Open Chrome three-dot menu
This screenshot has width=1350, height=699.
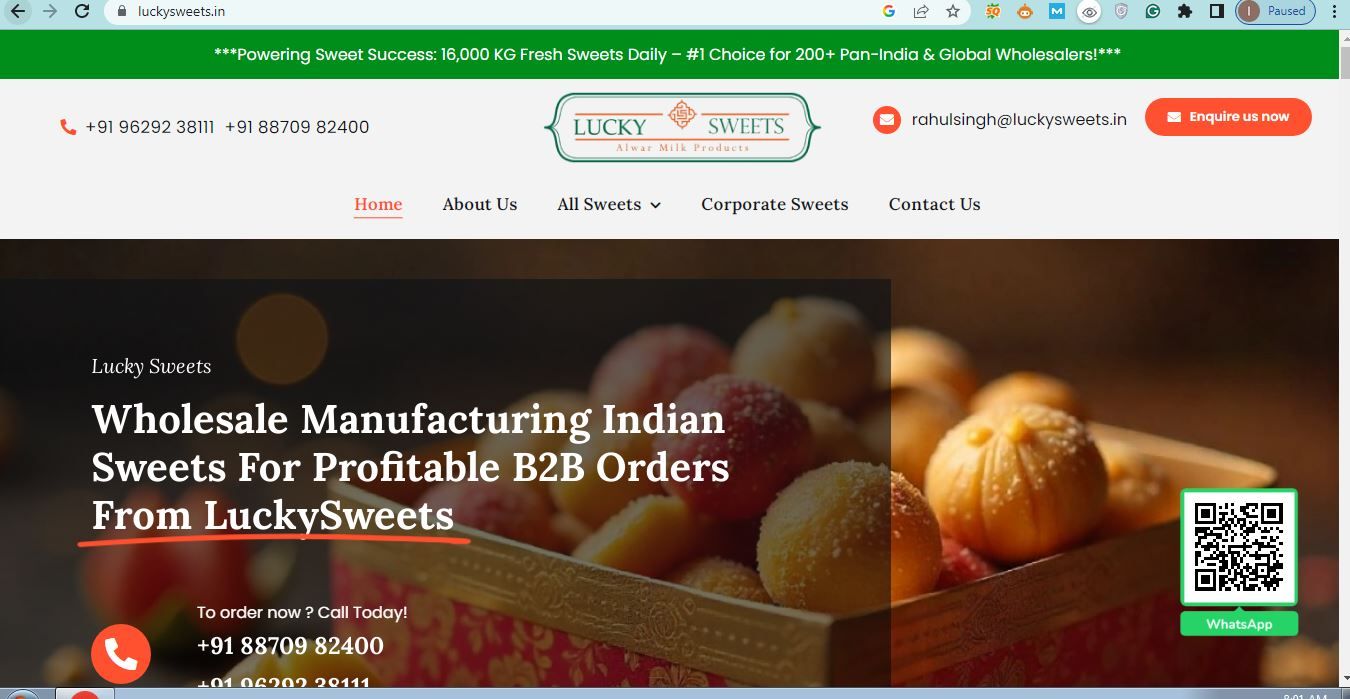pos(1334,12)
